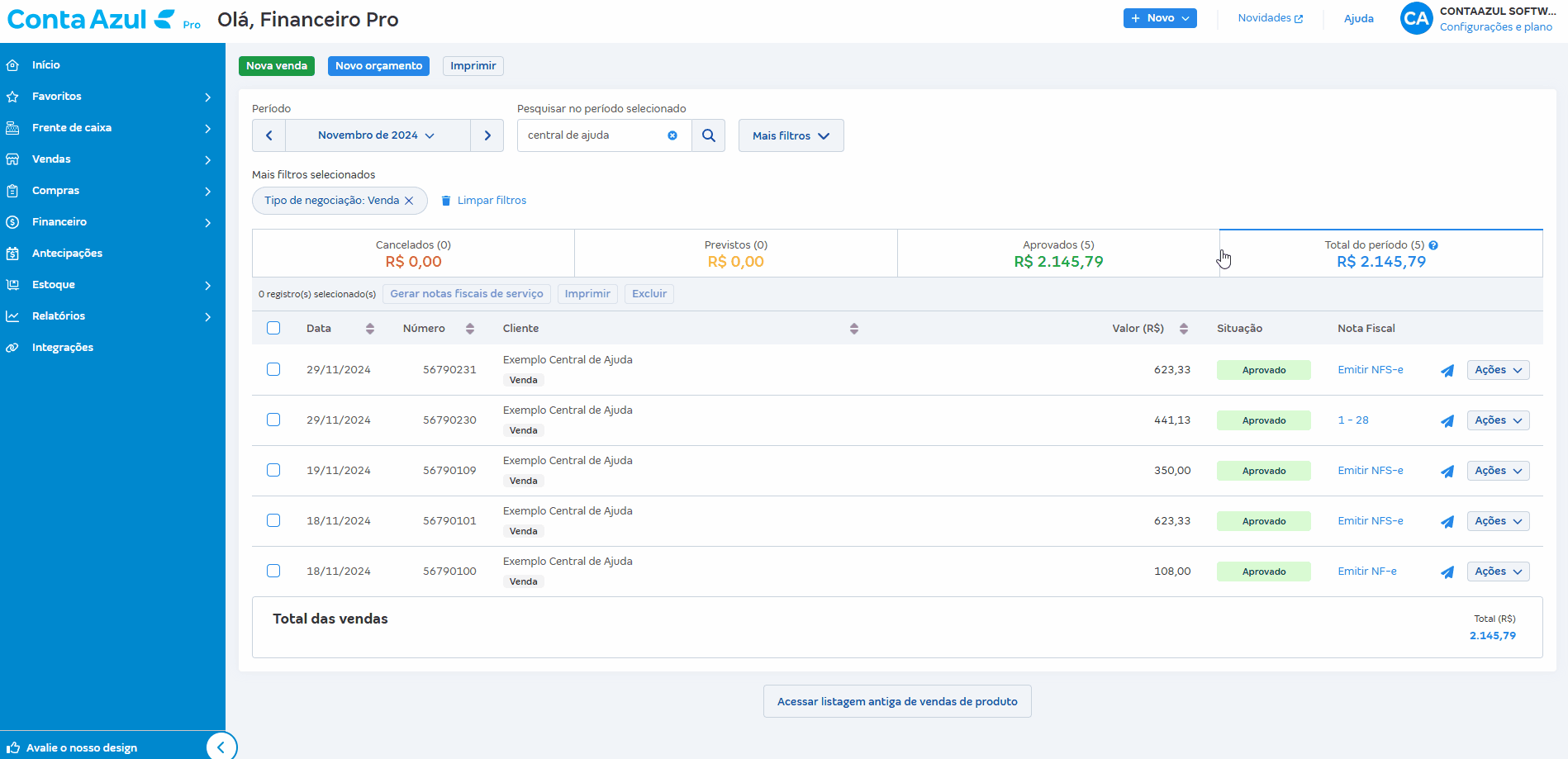Advance to next month with right arrow
This screenshot has width=1568, height=759.
(x=487, y=135)
